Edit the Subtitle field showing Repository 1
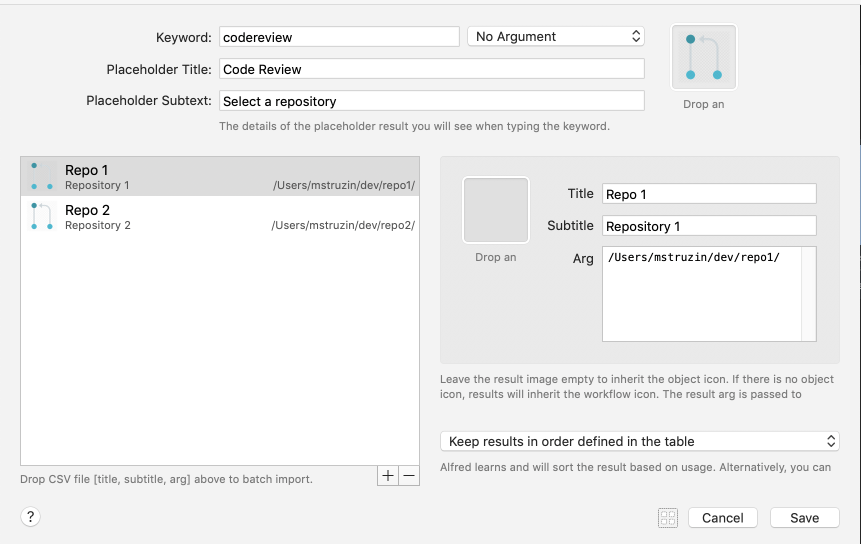 click(709, 226)
